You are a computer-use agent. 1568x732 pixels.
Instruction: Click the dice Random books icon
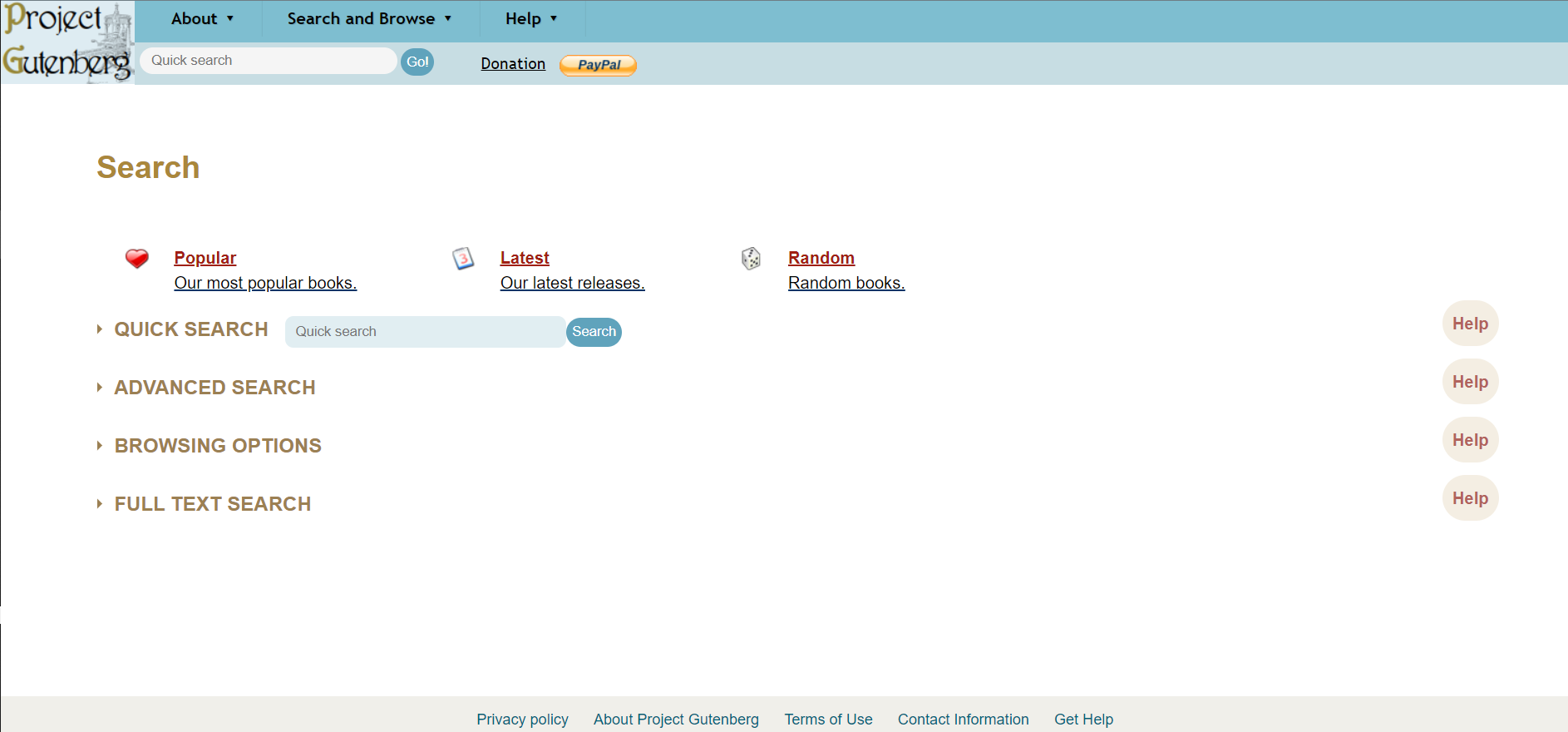[x=751, y=259]
